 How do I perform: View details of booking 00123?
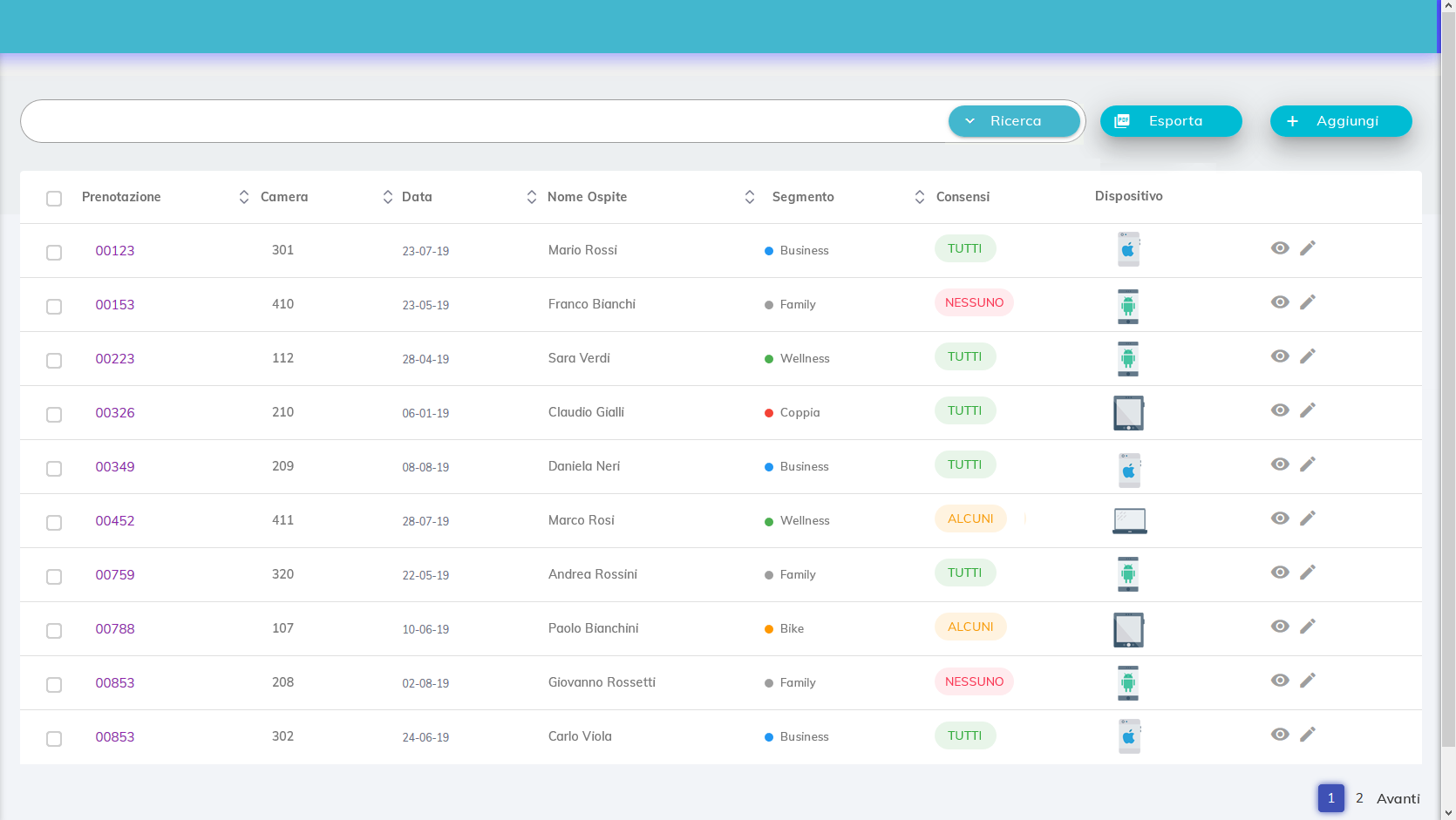tap(1279, 248)
